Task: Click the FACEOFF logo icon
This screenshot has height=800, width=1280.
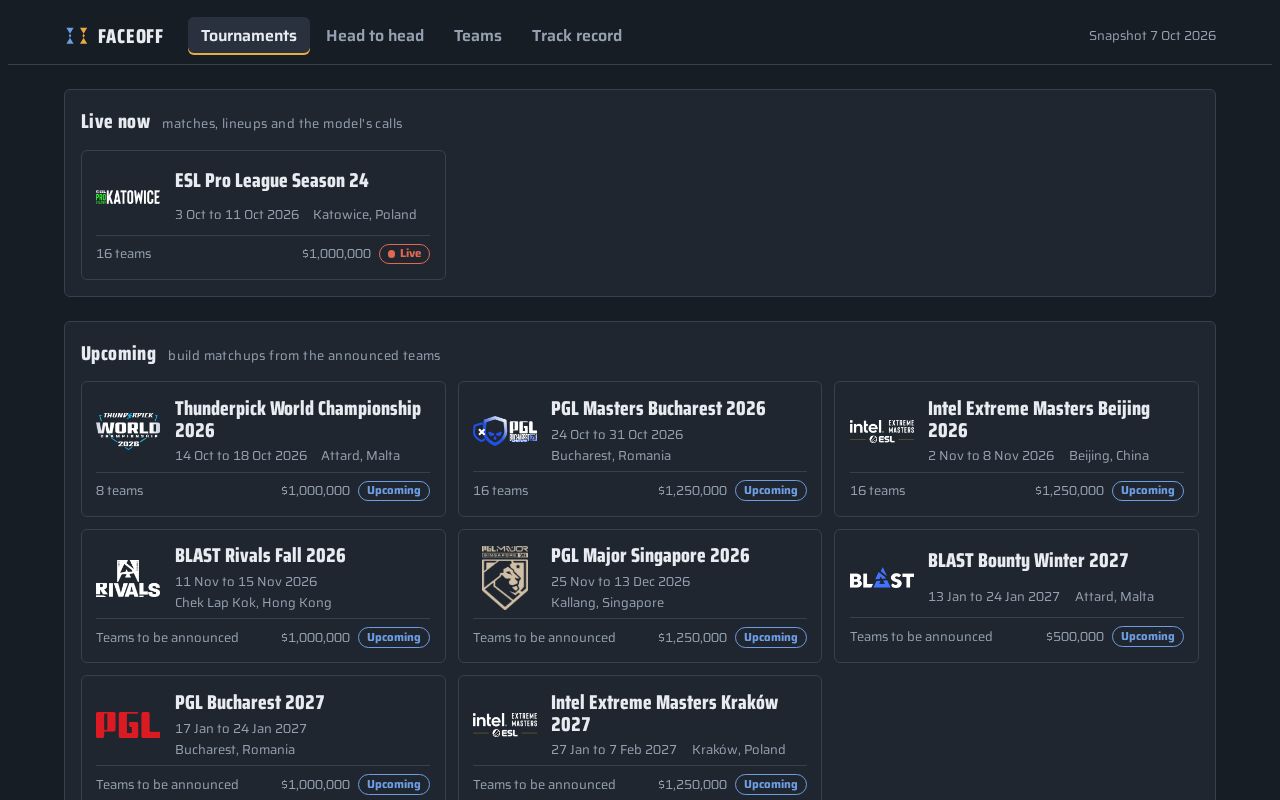Action: click(x=77, y=36)
